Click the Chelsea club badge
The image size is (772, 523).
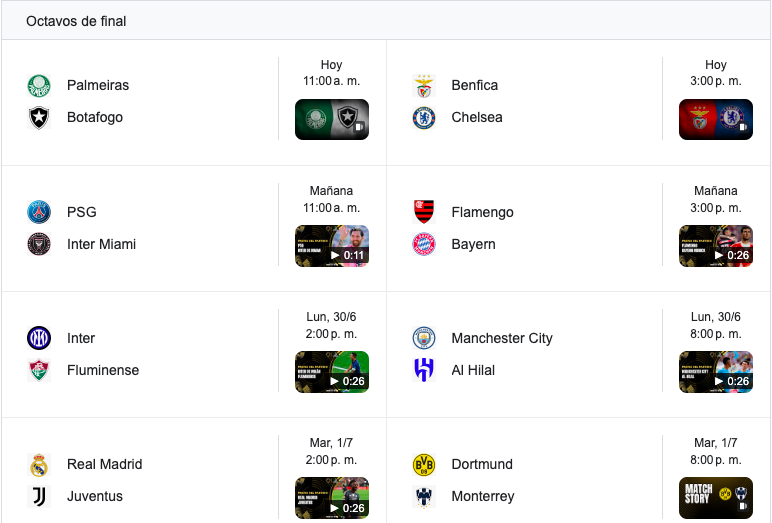[x=424, y=118]
